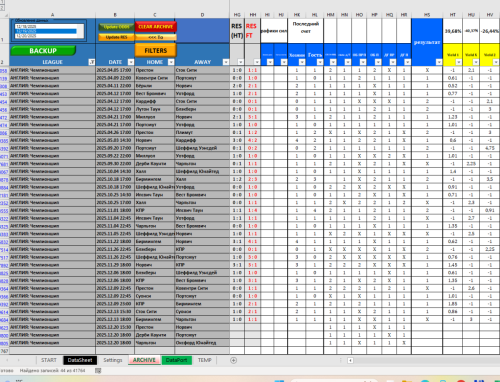Click the red CLEAR ARCHIVE button
This screenshot has height=382, width=500.
155,27
